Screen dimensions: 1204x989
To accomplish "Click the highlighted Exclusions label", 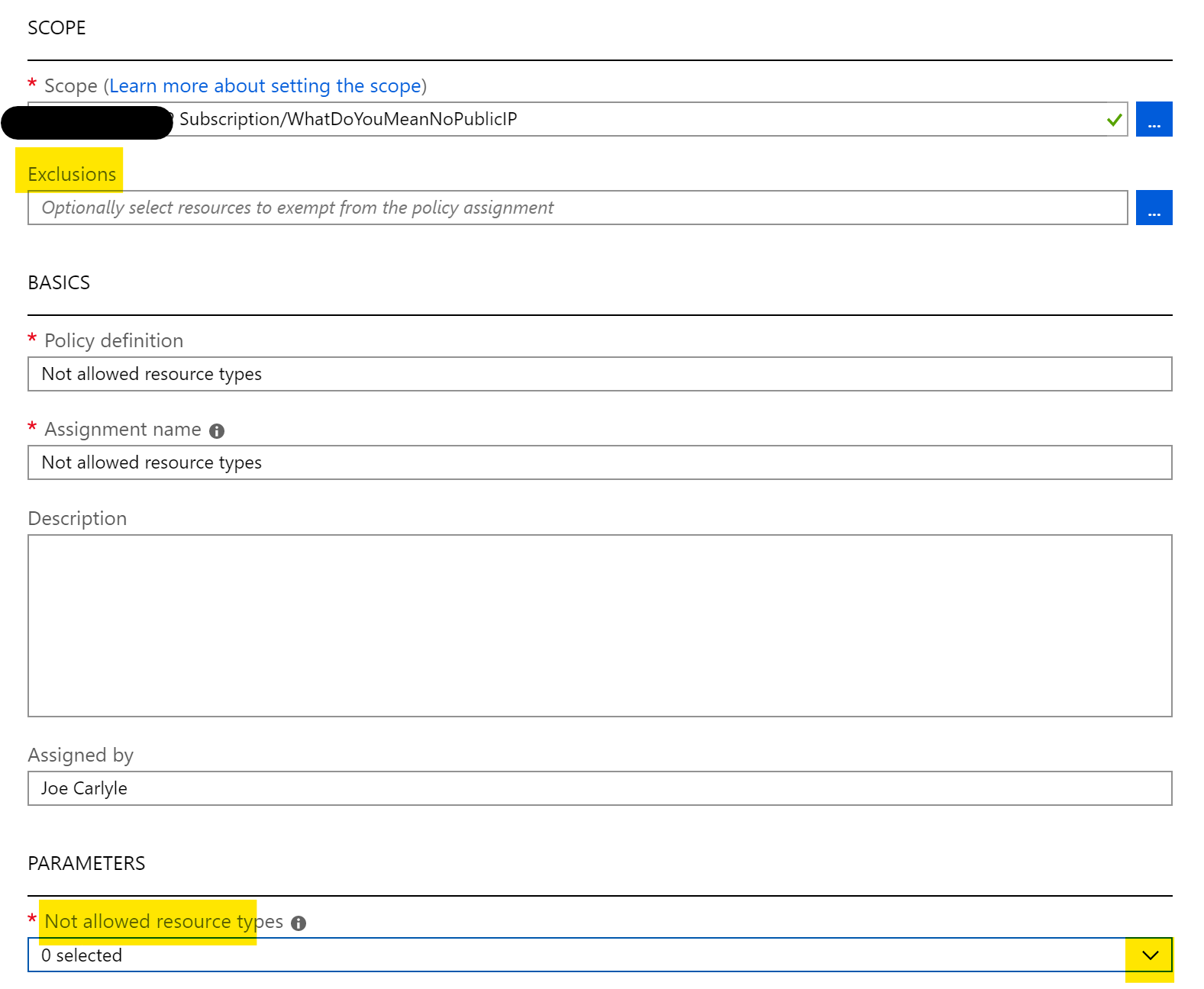I will (72, 175).
